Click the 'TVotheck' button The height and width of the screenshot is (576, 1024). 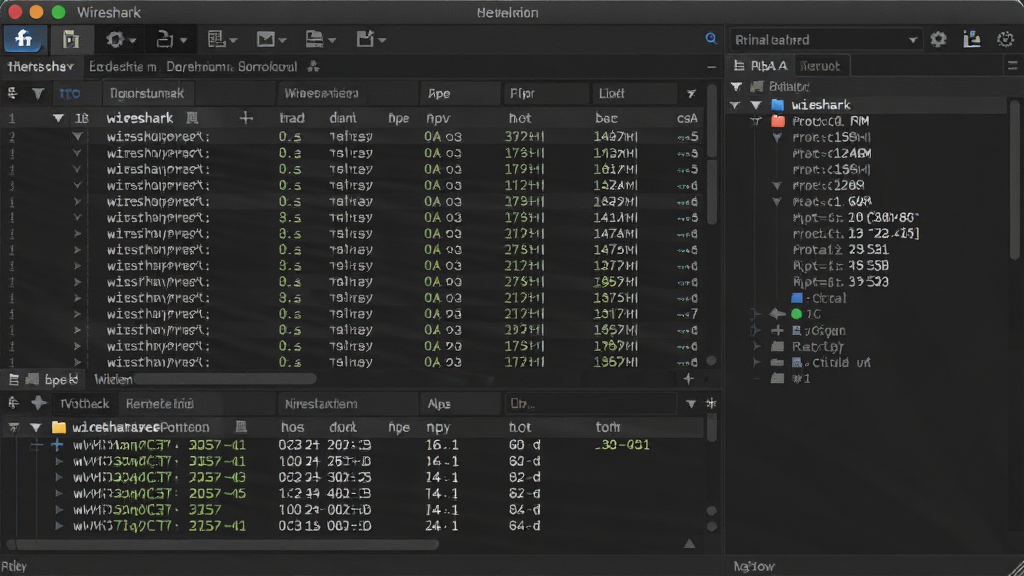(84, 404)
